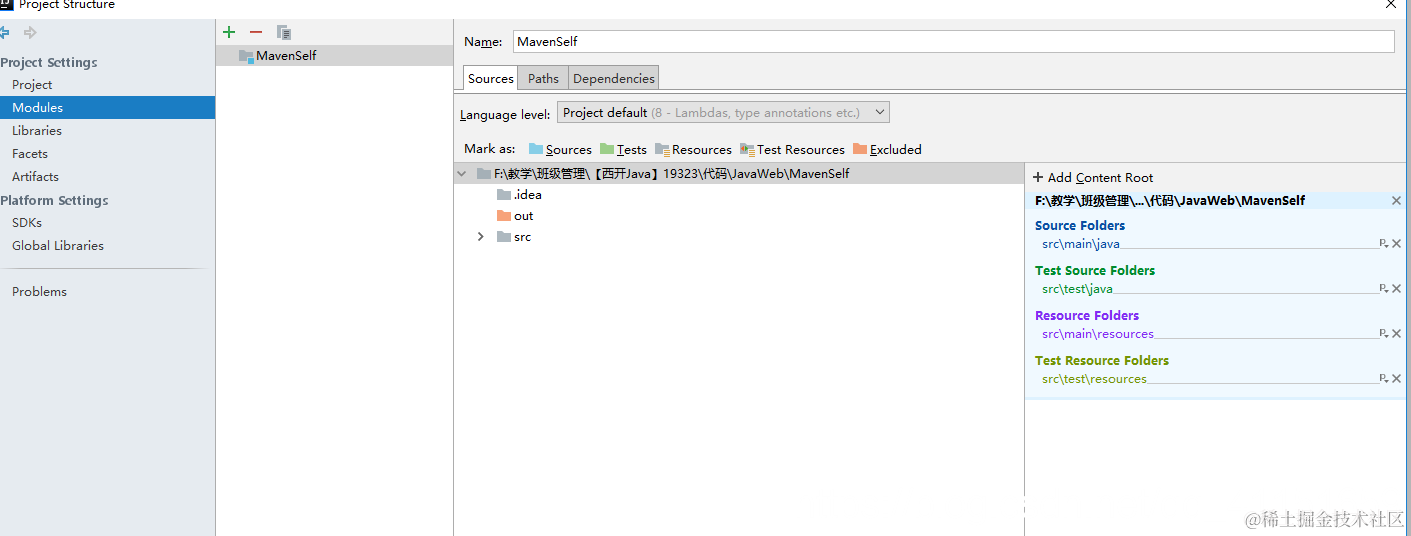Select the .idea folder
Viewport: 1411px width, 536px height.
point(519,195)
